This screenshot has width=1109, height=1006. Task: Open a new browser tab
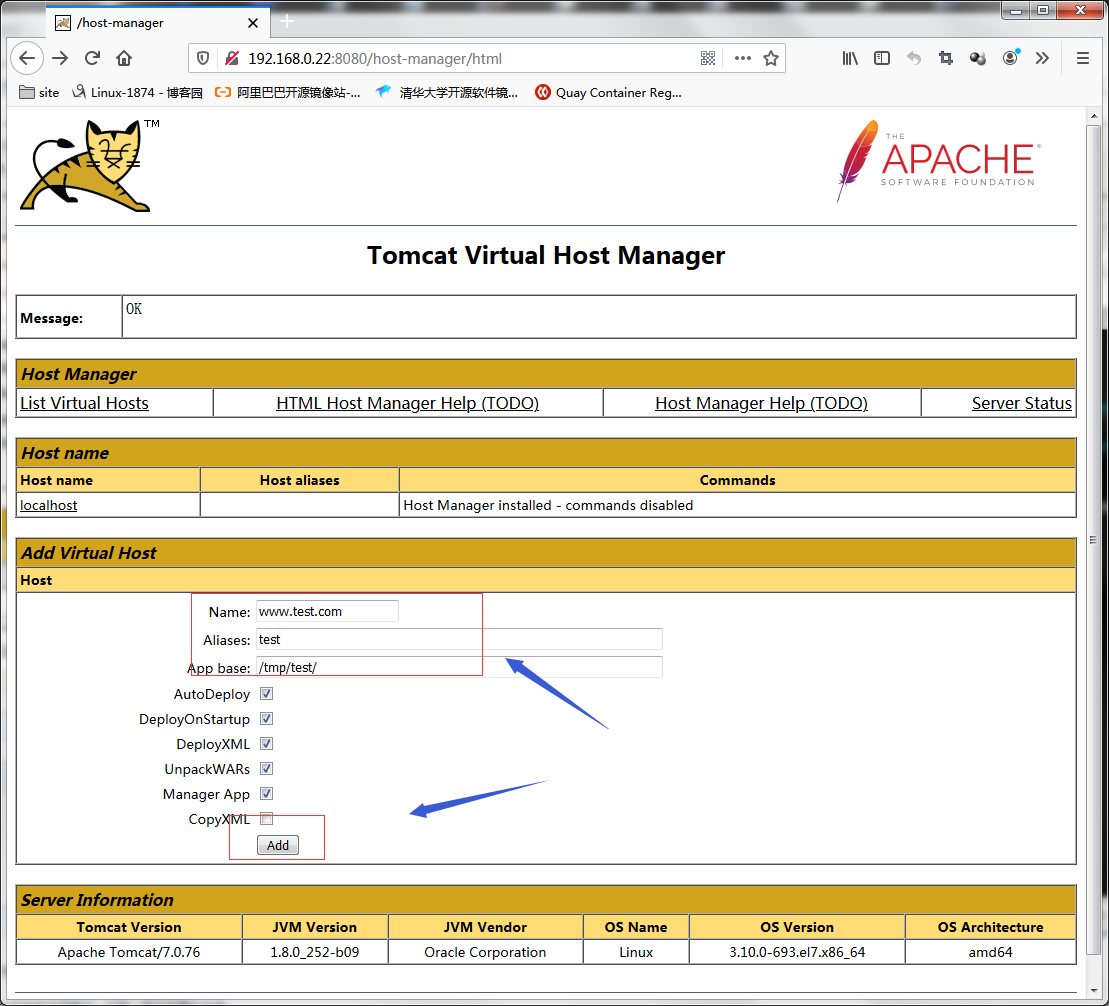[286, 21]
